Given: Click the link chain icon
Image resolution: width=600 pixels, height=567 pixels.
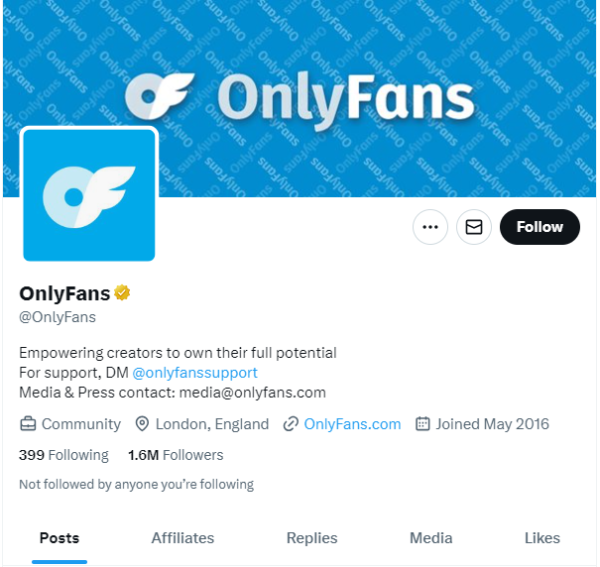Looking at the screenshot, I should pos(291,424).
